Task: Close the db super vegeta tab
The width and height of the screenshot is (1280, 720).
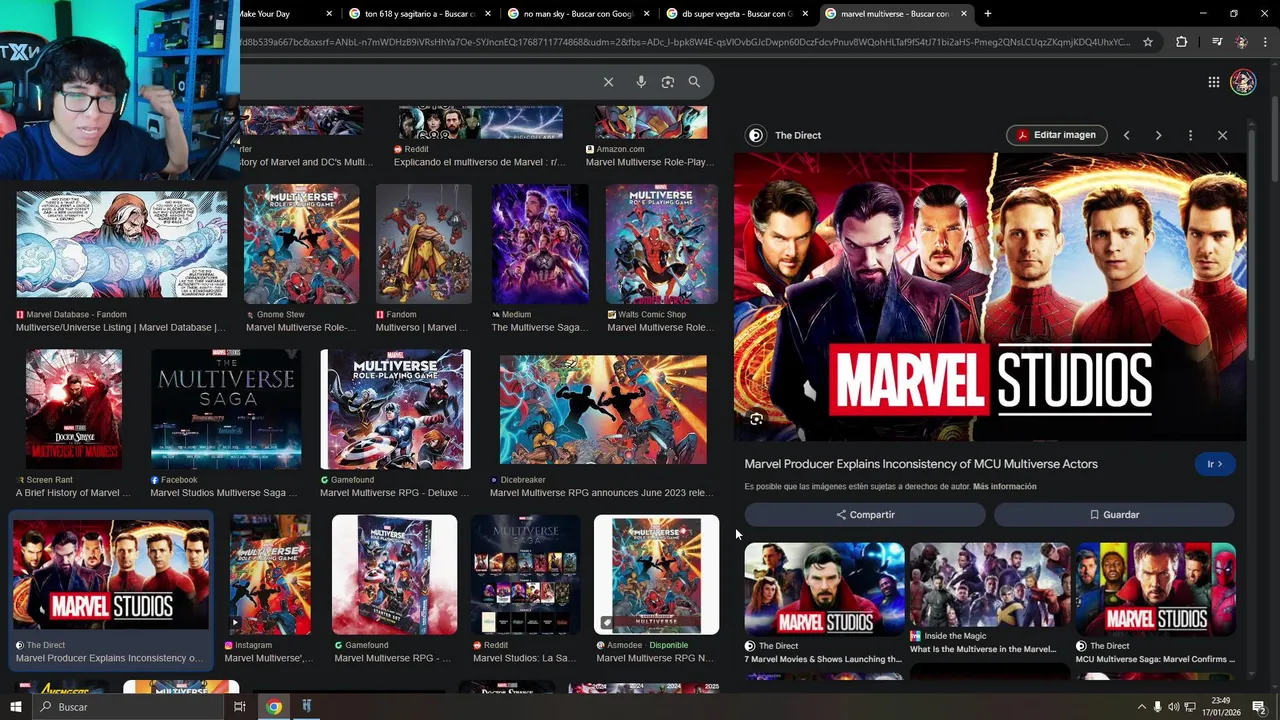Action: point(805,14)
